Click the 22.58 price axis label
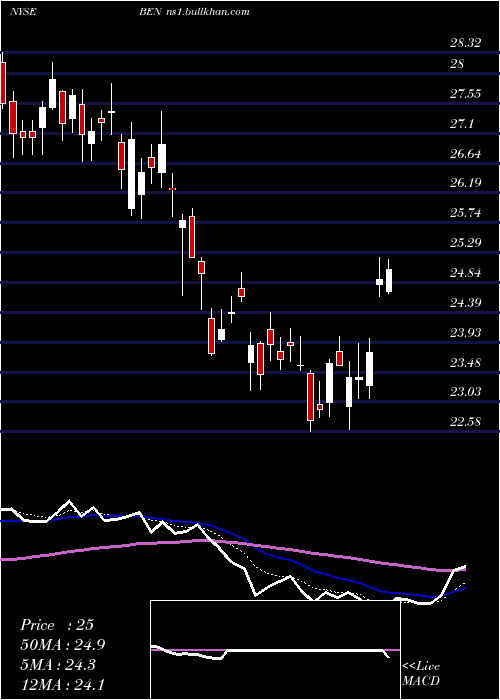This screenshot has width=500, height=700. [x=465, y=422]
